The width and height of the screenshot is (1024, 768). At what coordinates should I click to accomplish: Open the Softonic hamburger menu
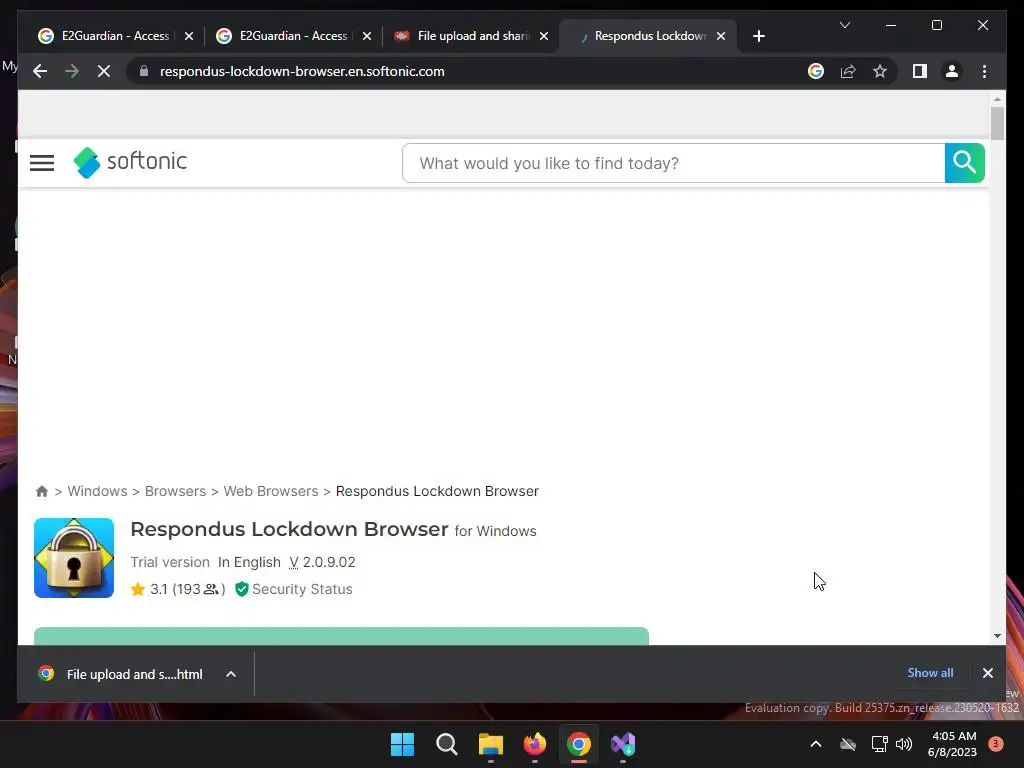pos(42,163)
